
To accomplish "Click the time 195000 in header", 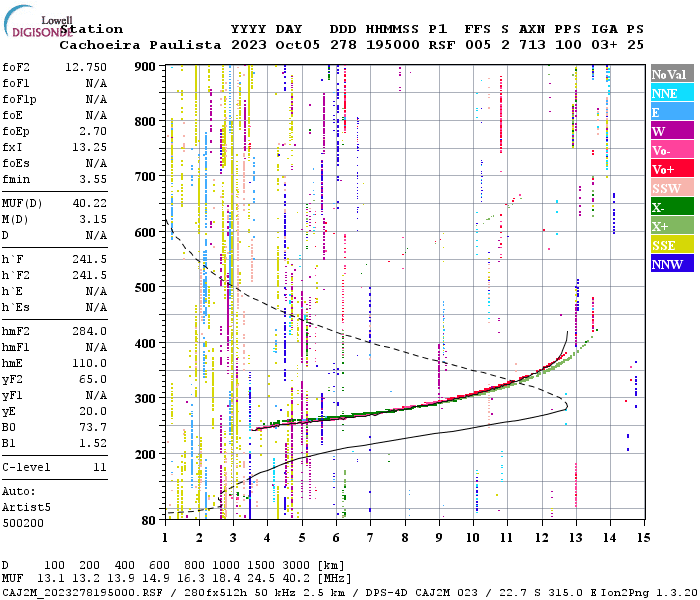I will (392, 45).
